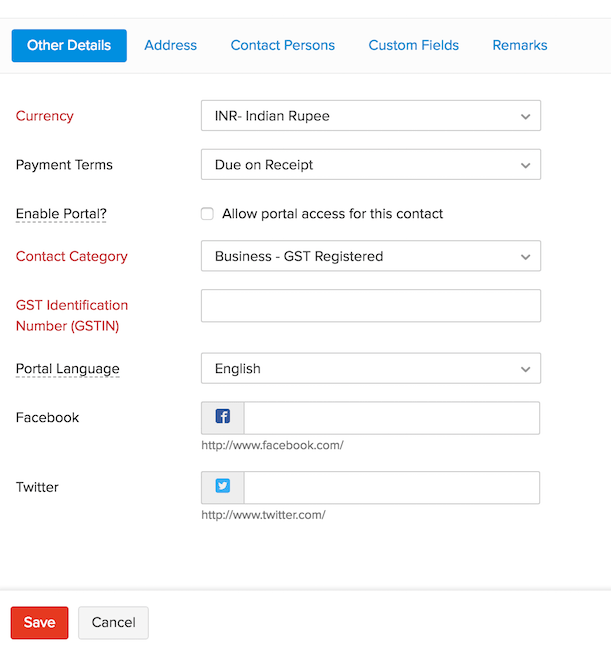Click the Portal Language label
The height and width of the screenshot is (651, 611).
pyautogui.click(x=67, y=369)
